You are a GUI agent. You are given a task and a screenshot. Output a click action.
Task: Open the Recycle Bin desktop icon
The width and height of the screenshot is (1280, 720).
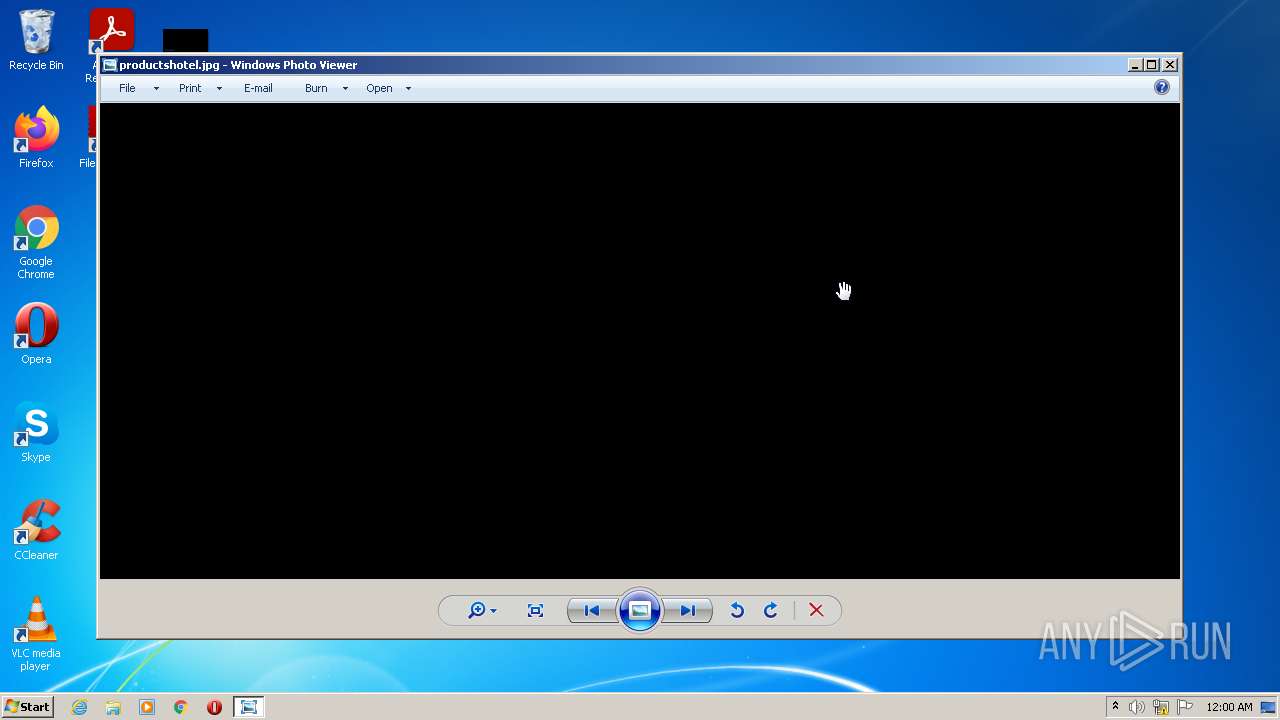click(x=36, y=40)
